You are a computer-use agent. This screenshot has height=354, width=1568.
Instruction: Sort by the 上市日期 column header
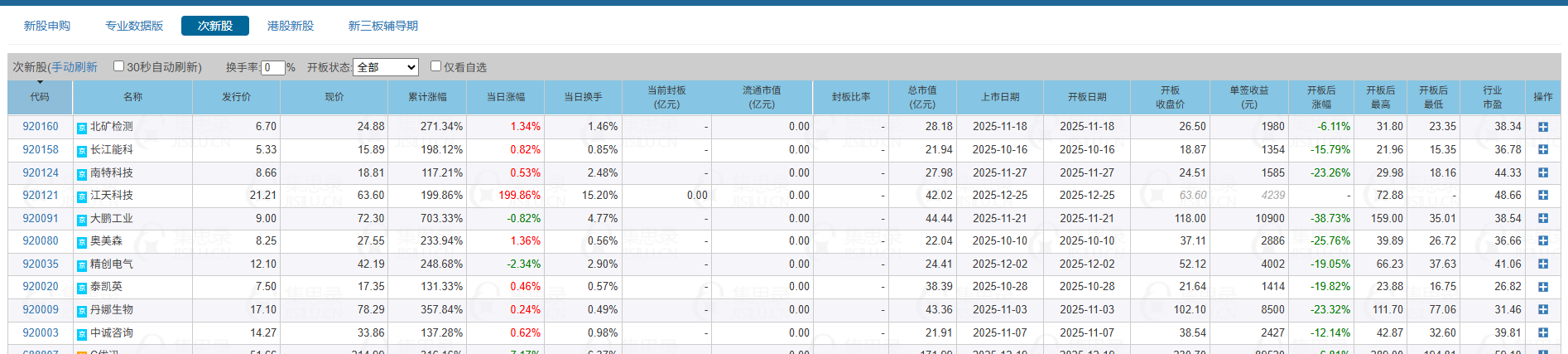(1000, 97)
